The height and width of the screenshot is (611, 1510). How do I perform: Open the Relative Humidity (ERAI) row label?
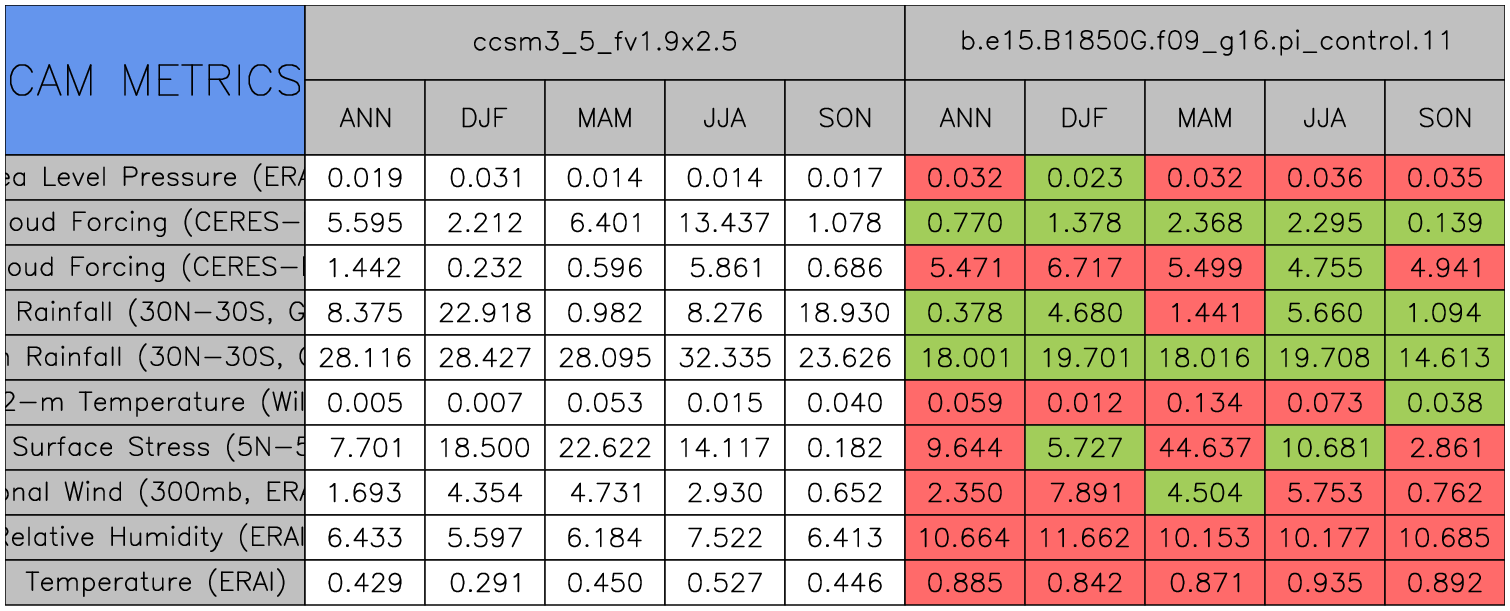pos(155,538)
